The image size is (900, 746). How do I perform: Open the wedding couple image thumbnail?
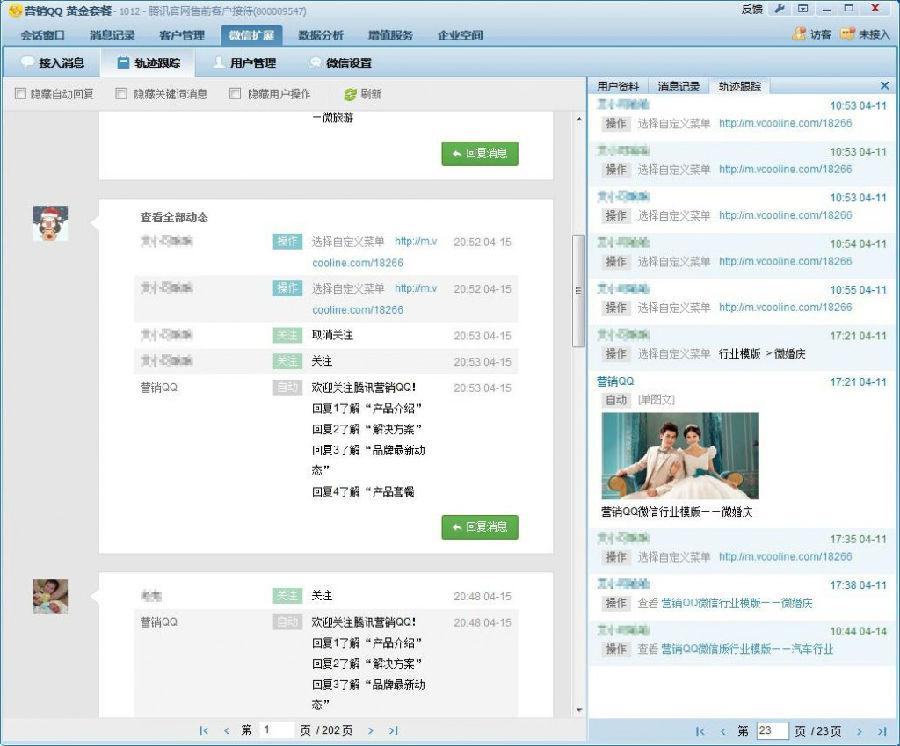click(x=680, y=456)
